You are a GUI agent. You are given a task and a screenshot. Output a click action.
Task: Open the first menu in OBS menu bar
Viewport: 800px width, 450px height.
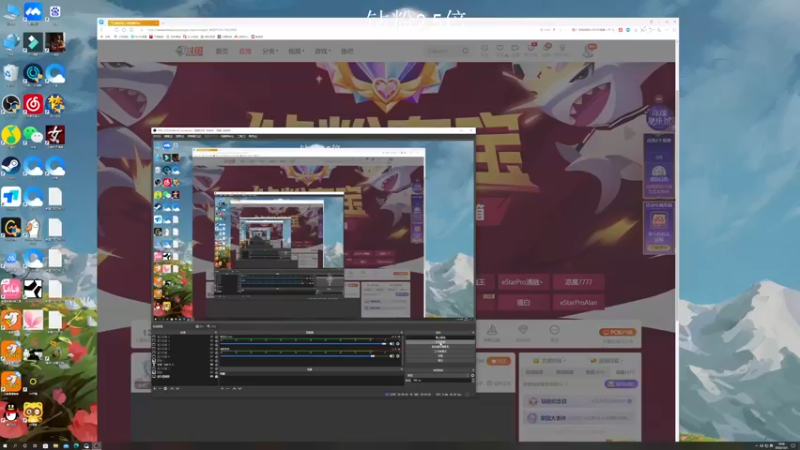point(158,136)
